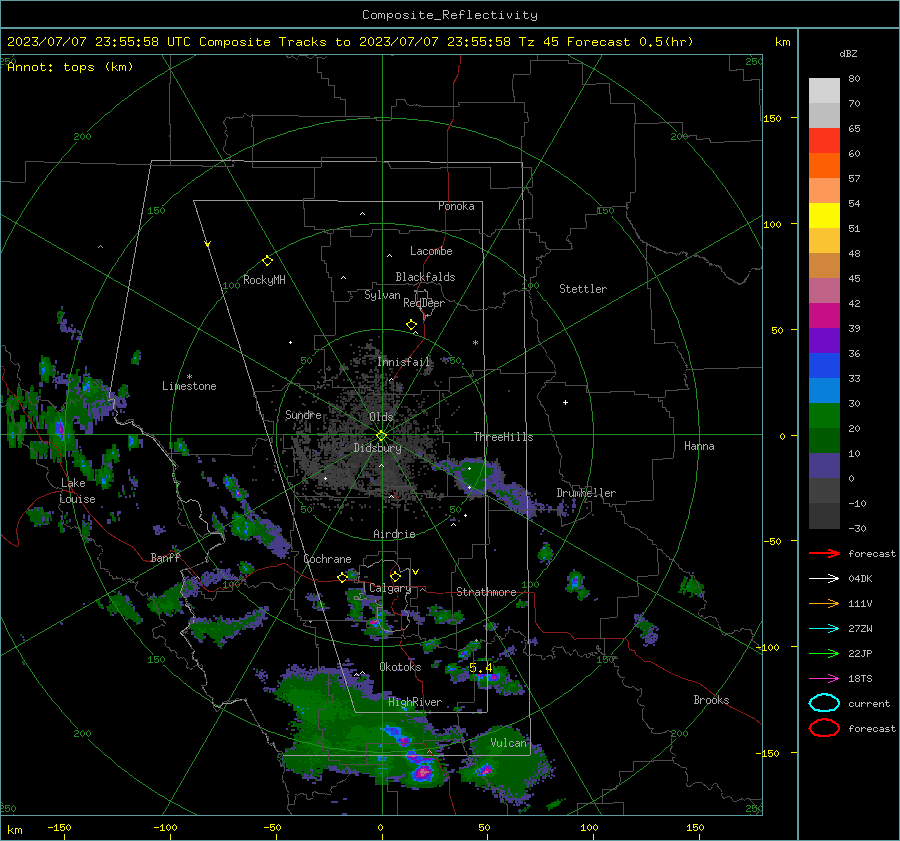This screenshot has width=900, height=841.
Task: Click the Vulcan city label
Action: pos(508,743)
